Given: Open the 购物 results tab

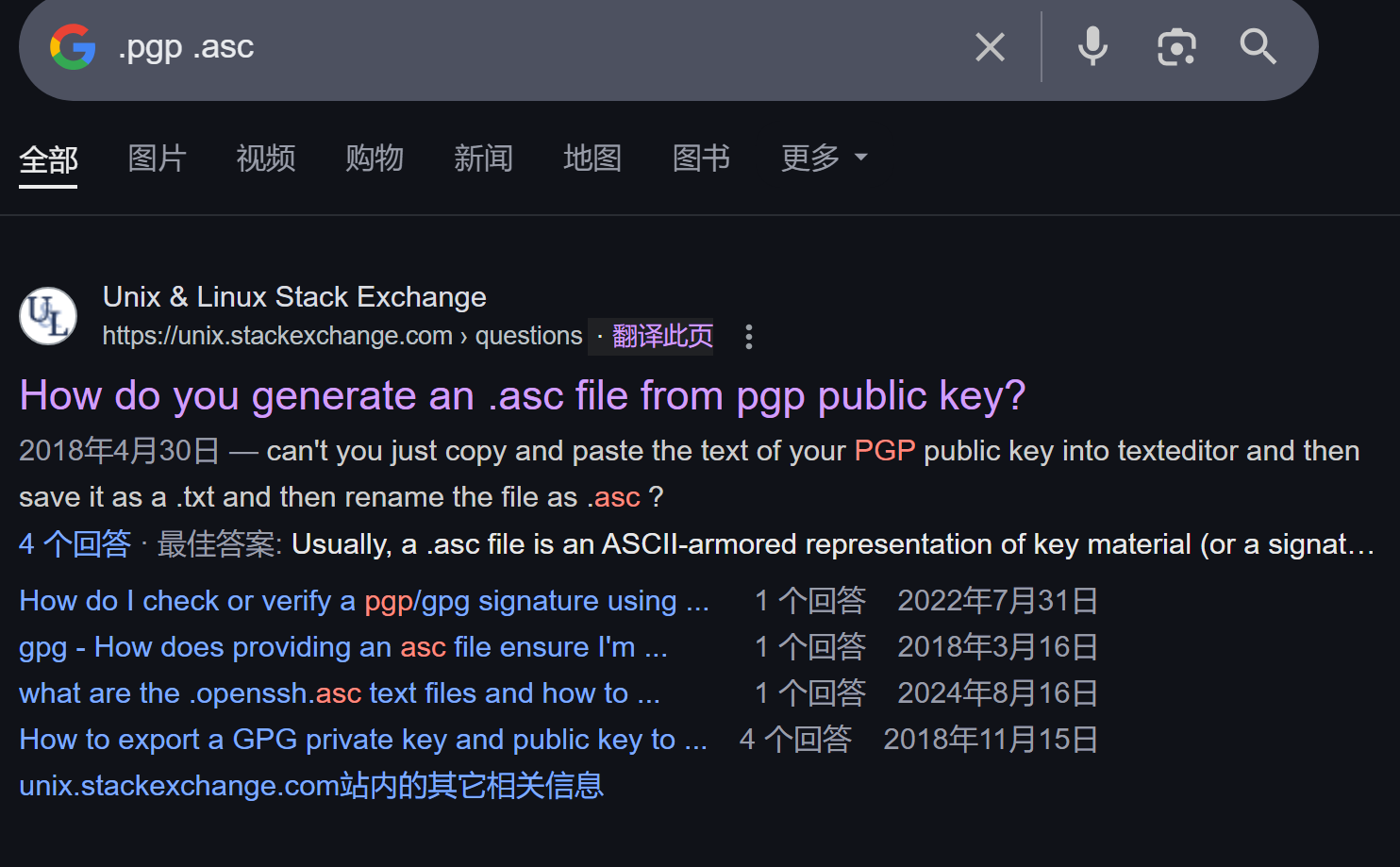Looking at the screenshot, I should click(x=375, y=158).
